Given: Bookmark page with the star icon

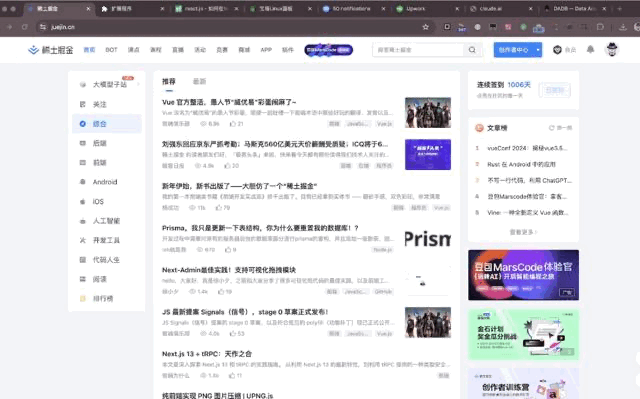Looking at the screenshot, I should pos(426,27).
